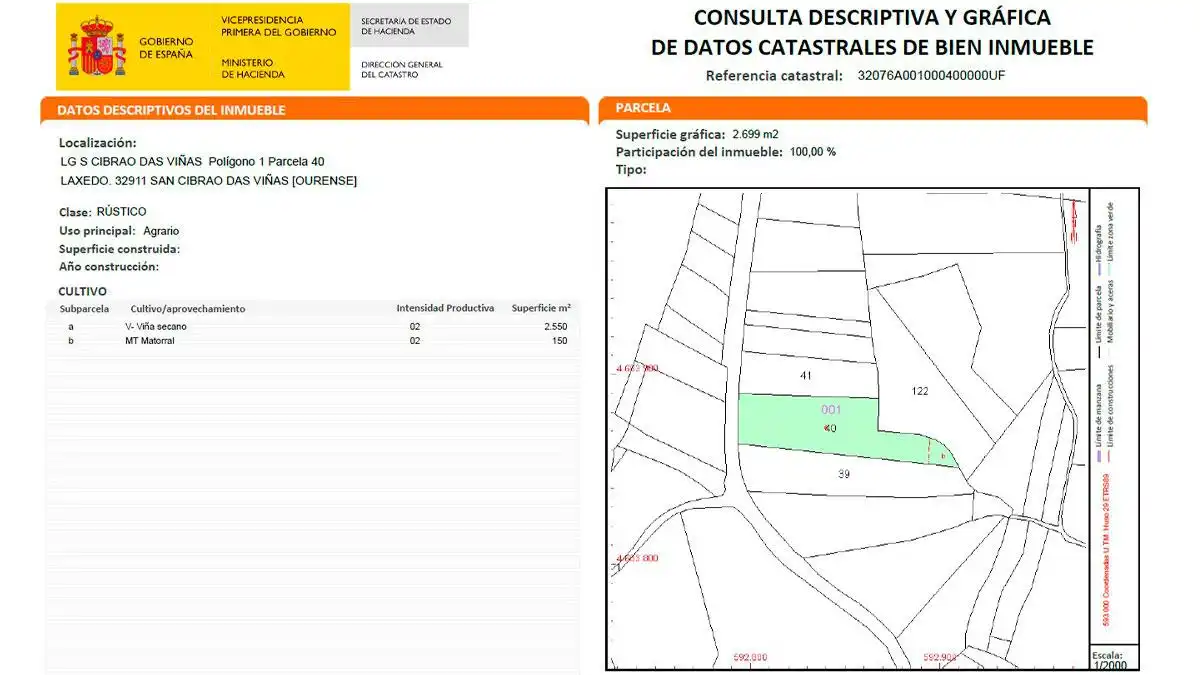The image size is (1200, 675).
Task: Select 'MINISTERIO DE HACIENDA' text
Action: click(253, 68)
